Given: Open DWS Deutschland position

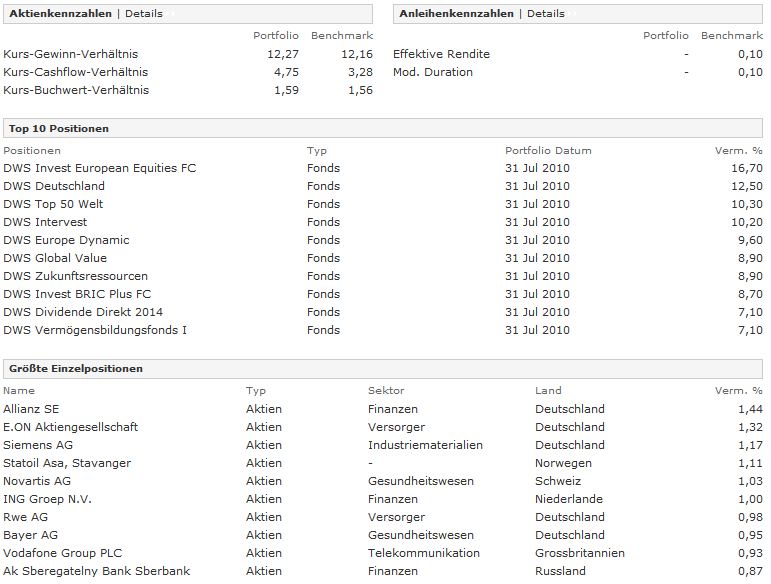Looking at the screenshot, I should click(54, 186).
